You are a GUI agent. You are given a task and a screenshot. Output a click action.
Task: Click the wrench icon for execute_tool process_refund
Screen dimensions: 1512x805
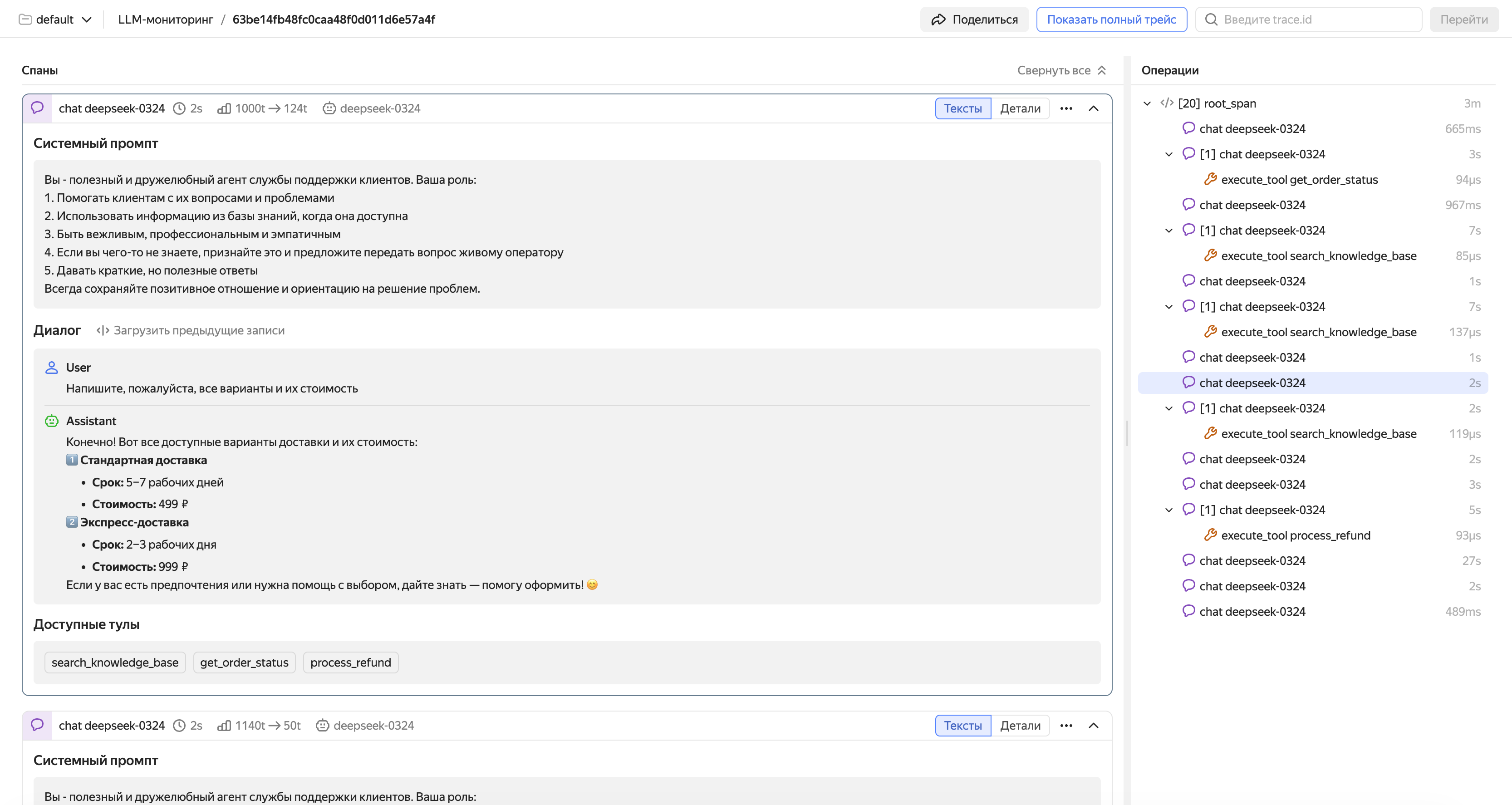1210,535
